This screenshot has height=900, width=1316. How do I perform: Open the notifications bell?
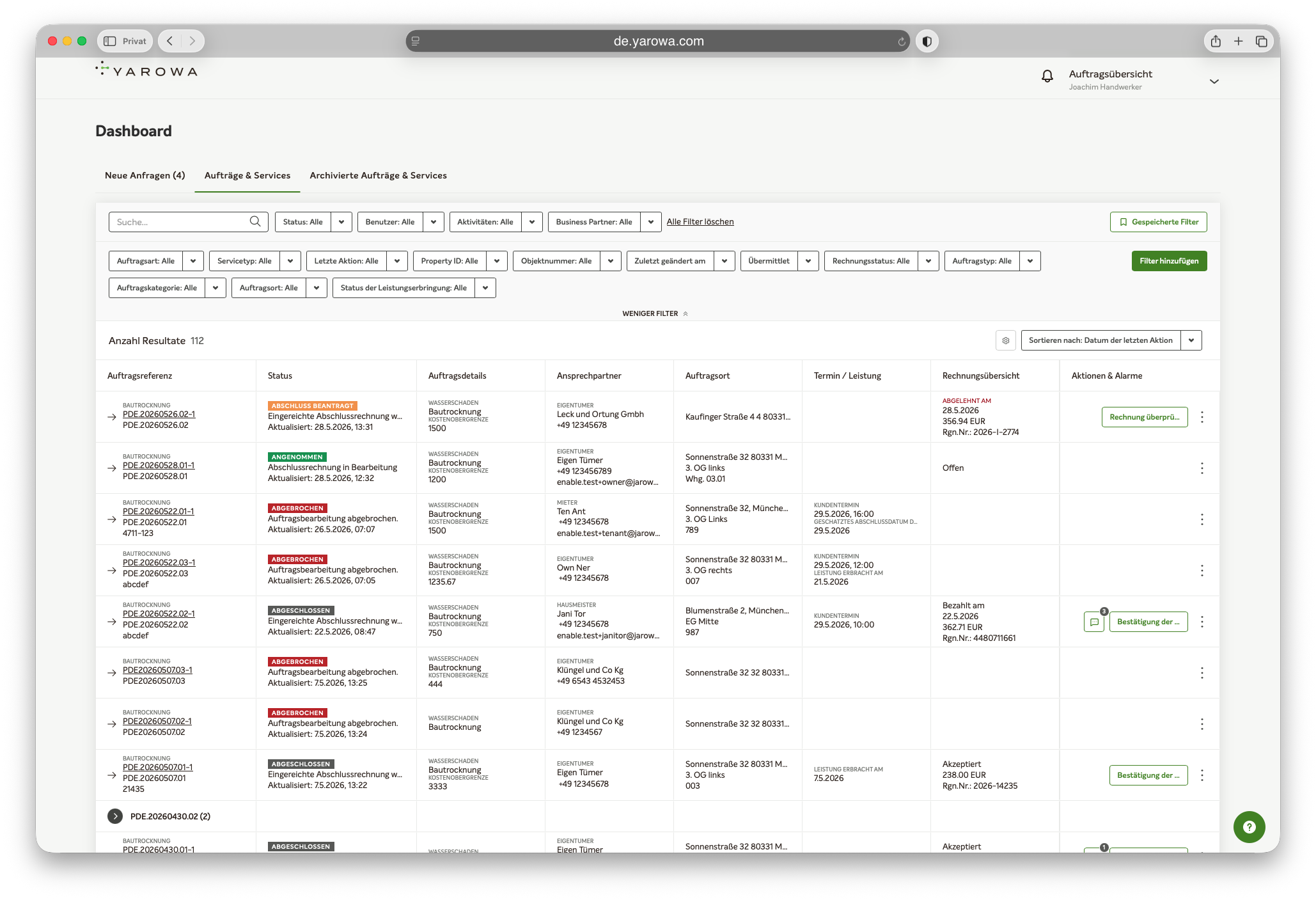(x=1047, y=77)
